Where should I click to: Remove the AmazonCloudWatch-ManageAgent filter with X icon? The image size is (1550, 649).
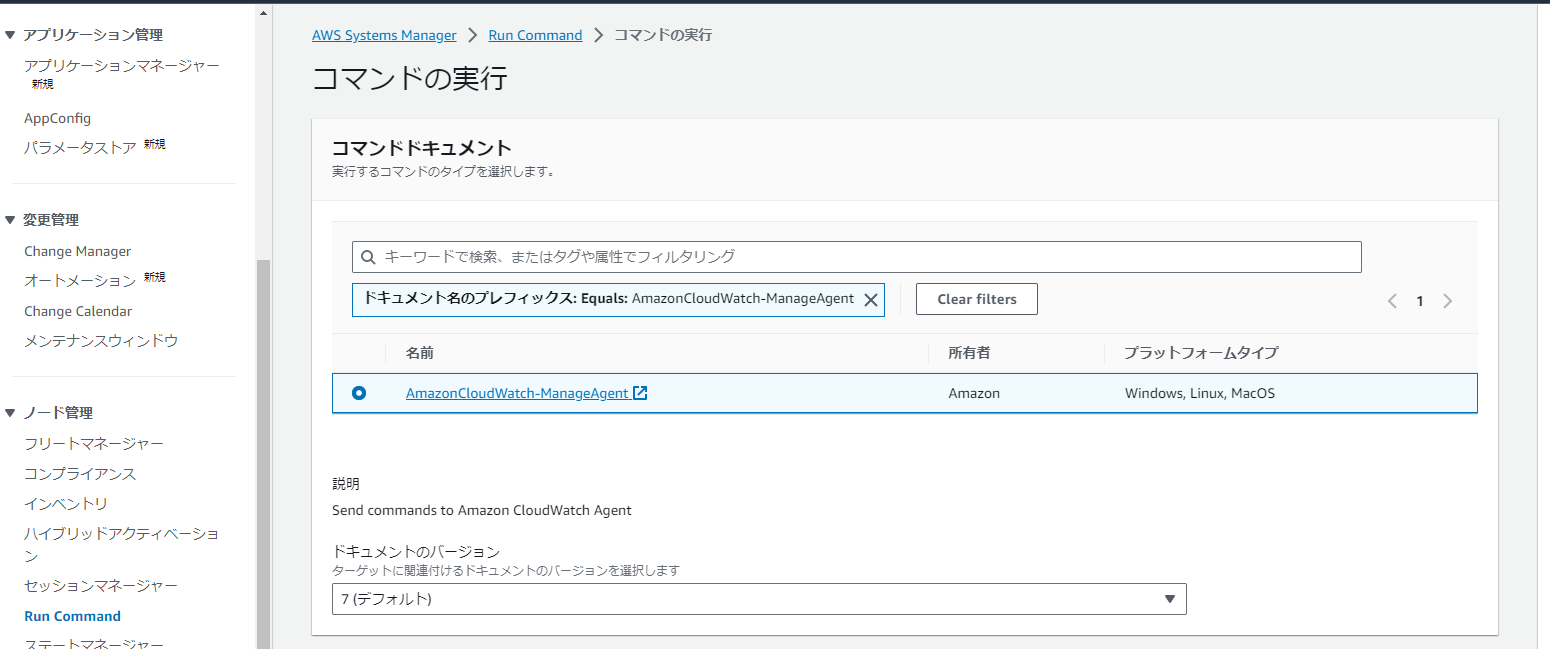click(870, 299)
